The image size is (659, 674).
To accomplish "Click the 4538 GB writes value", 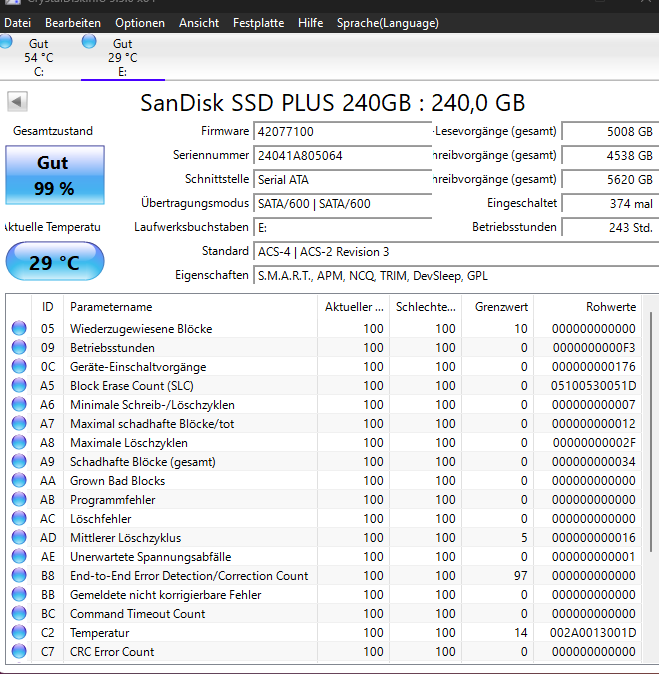I will (x=610, y=156).
